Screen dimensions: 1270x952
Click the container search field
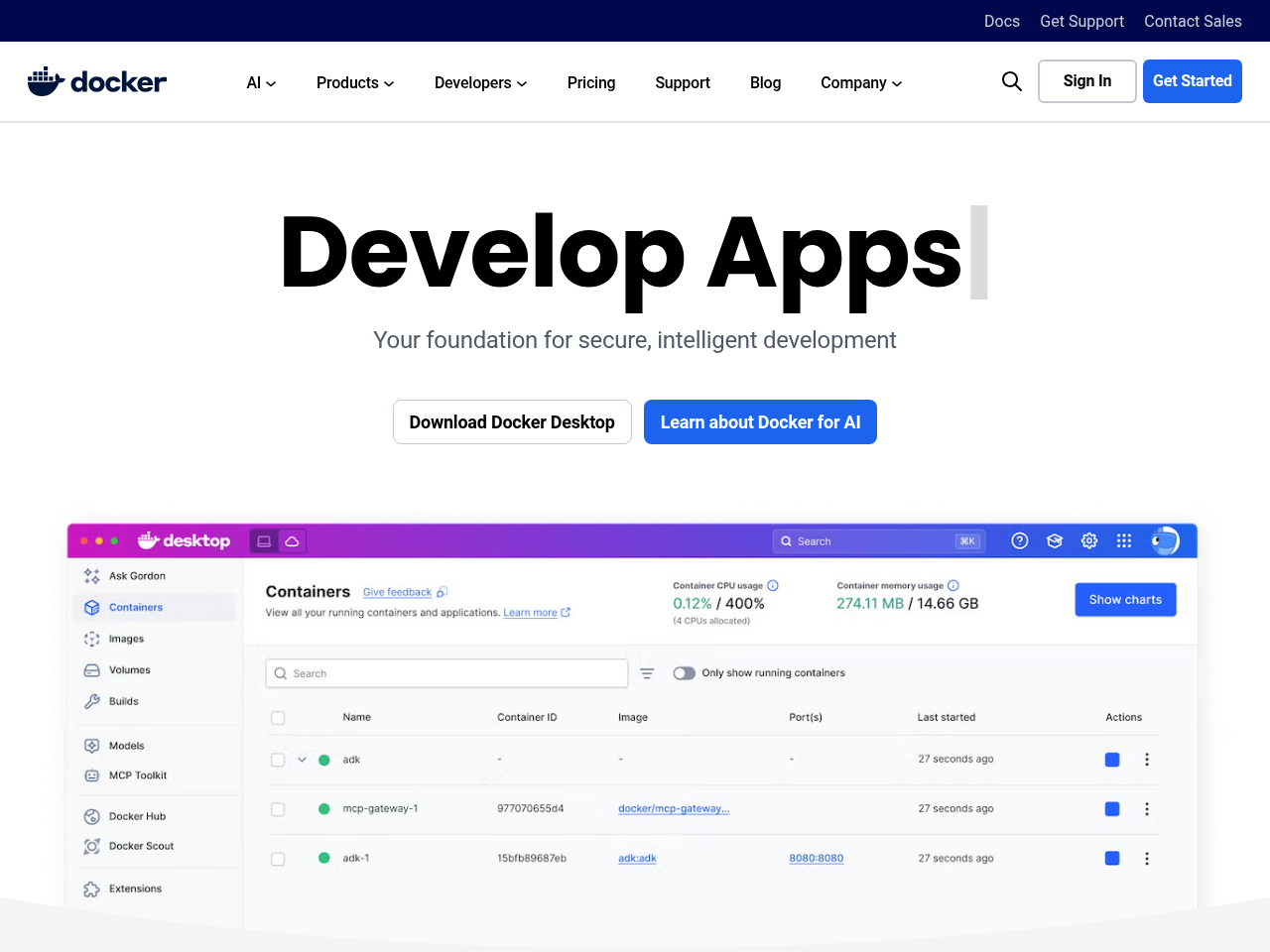coord(446,672)
